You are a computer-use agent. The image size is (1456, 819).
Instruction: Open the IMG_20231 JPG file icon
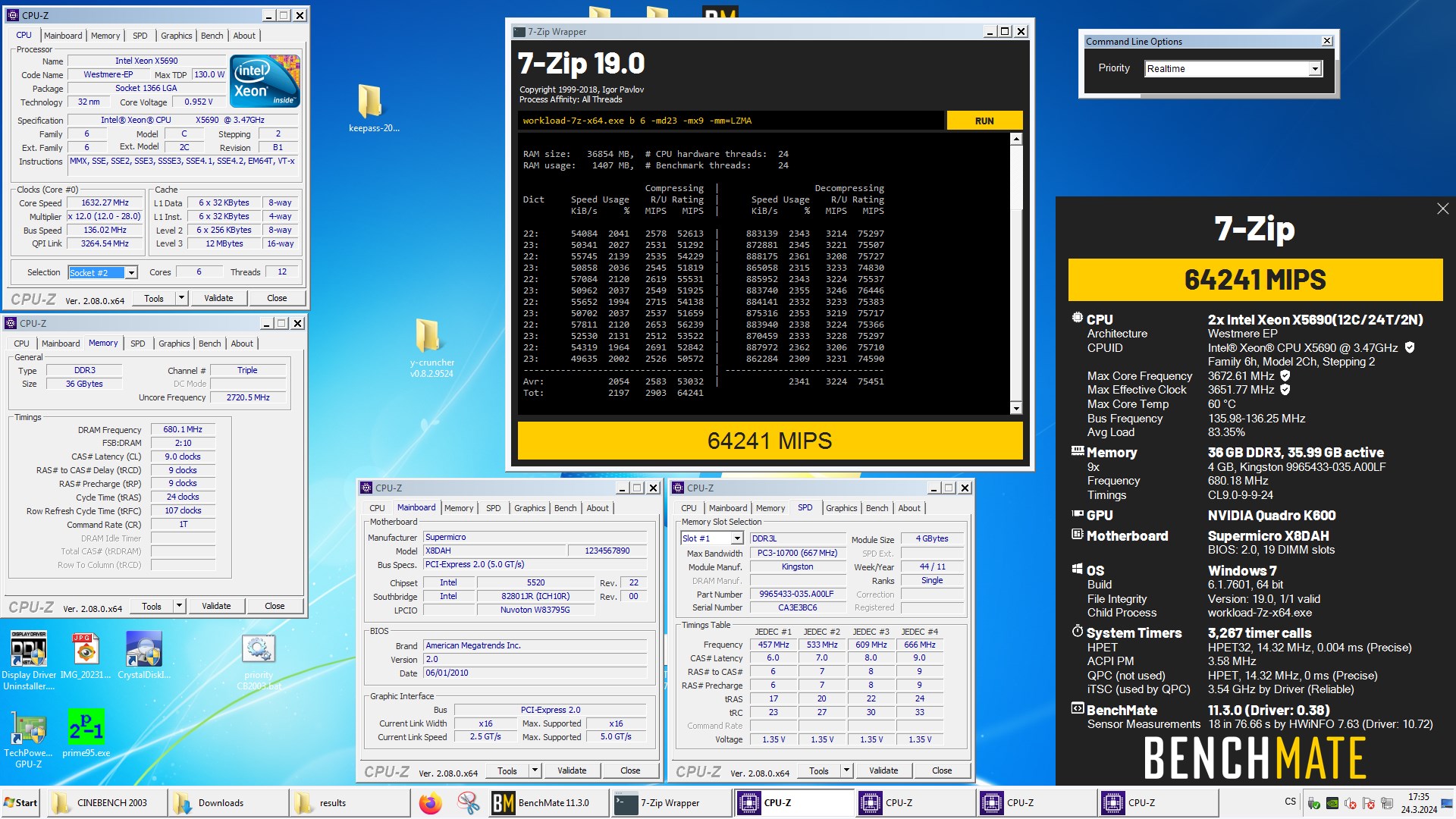pyautogui.click(x=86, y=648)
